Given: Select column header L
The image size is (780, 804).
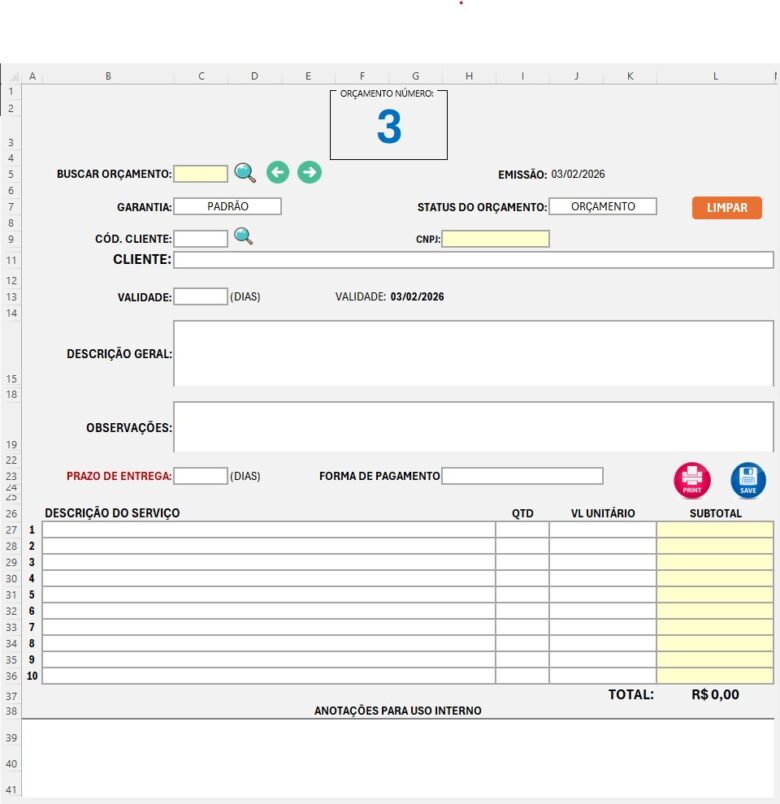Looking at the screenshot, I should (x=715, y=76).
